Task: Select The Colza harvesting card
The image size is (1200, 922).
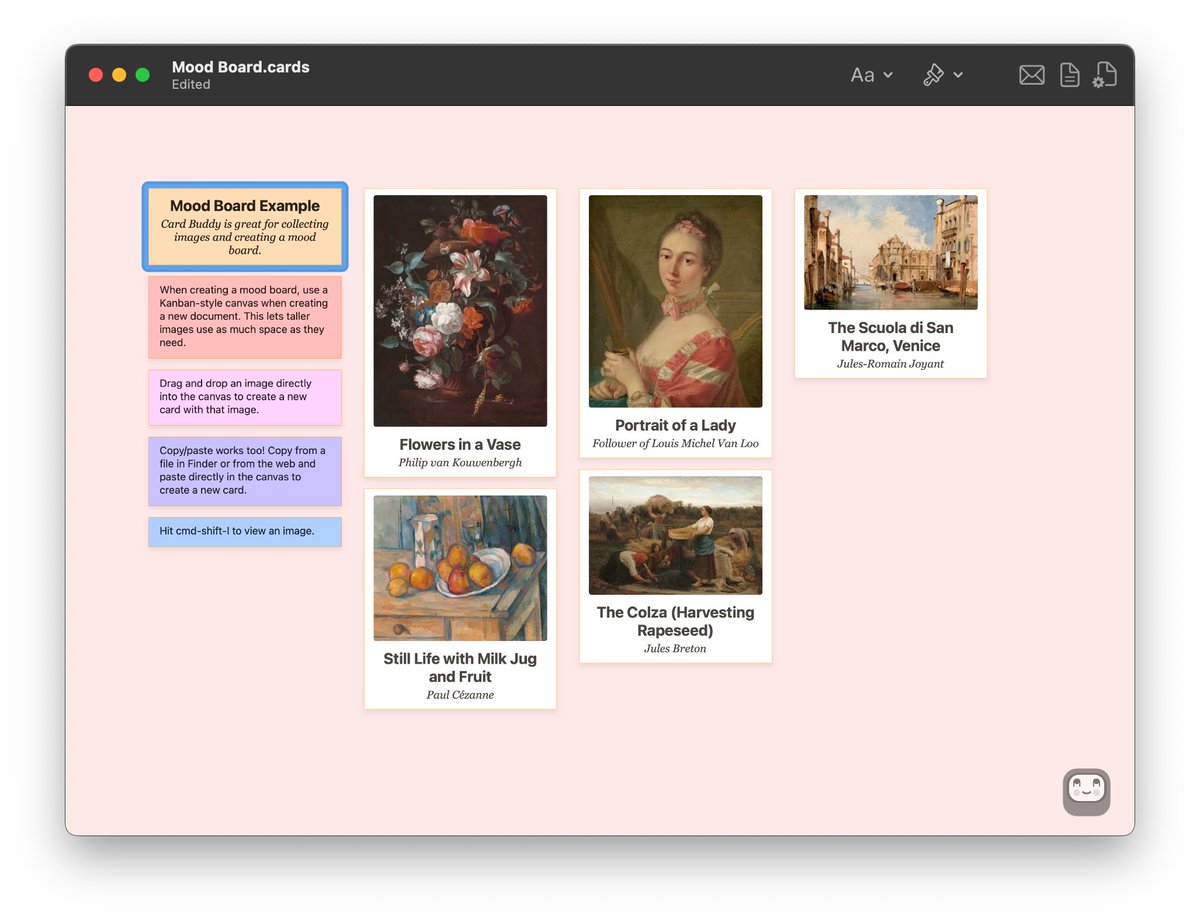Action: 675,534
